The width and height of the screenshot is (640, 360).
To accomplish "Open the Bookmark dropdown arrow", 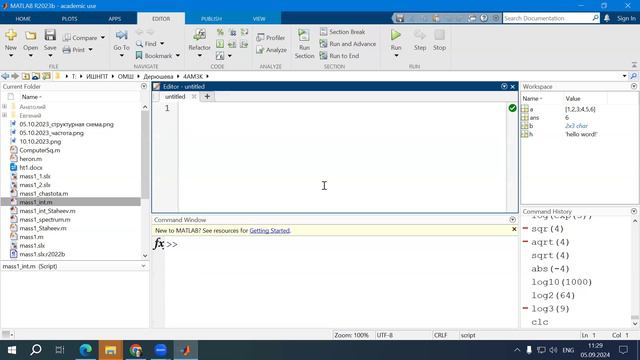I will [178, 56].
